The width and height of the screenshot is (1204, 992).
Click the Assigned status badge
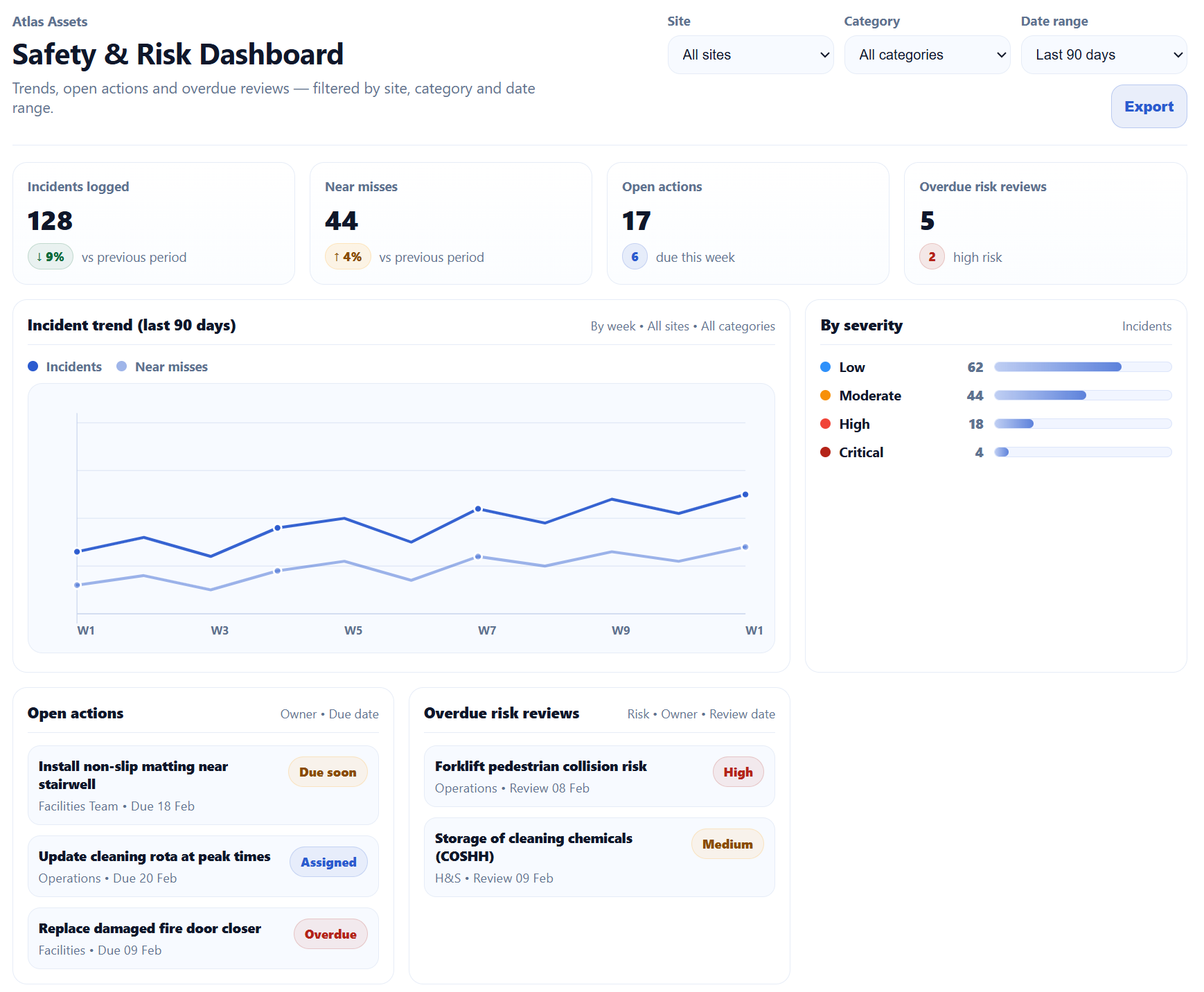coord(328,862)
